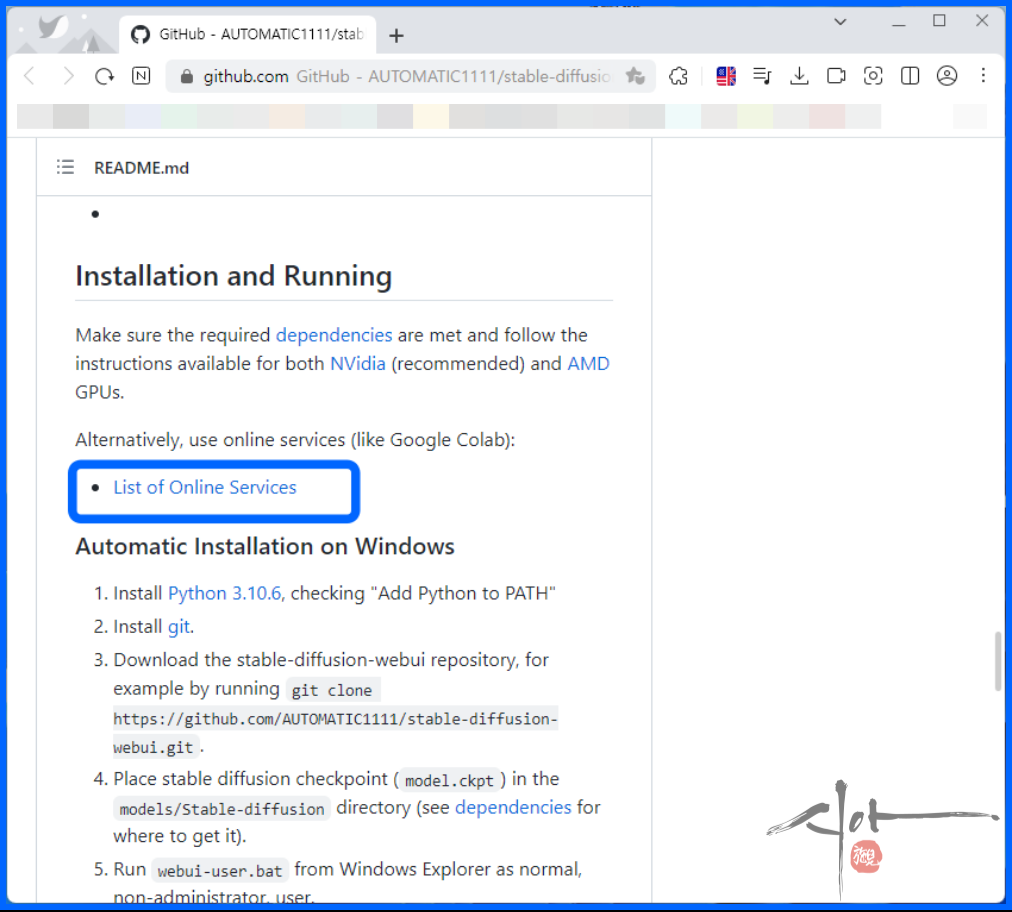This screenshot has height=912, width=1012.
Task: Open a new browser tab
Action: pos(396,35)
